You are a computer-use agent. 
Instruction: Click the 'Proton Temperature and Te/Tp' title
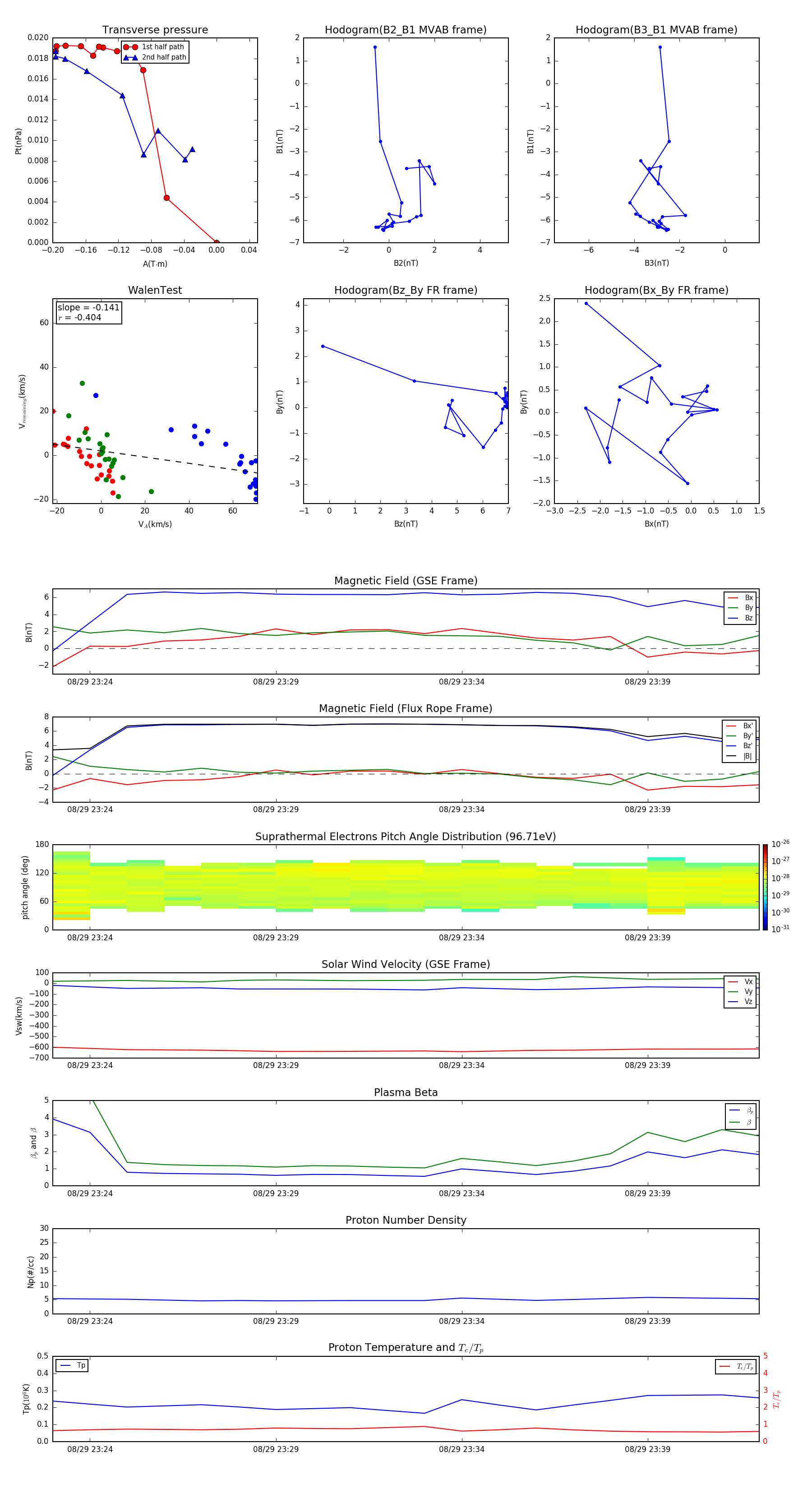coord(406,1347)
